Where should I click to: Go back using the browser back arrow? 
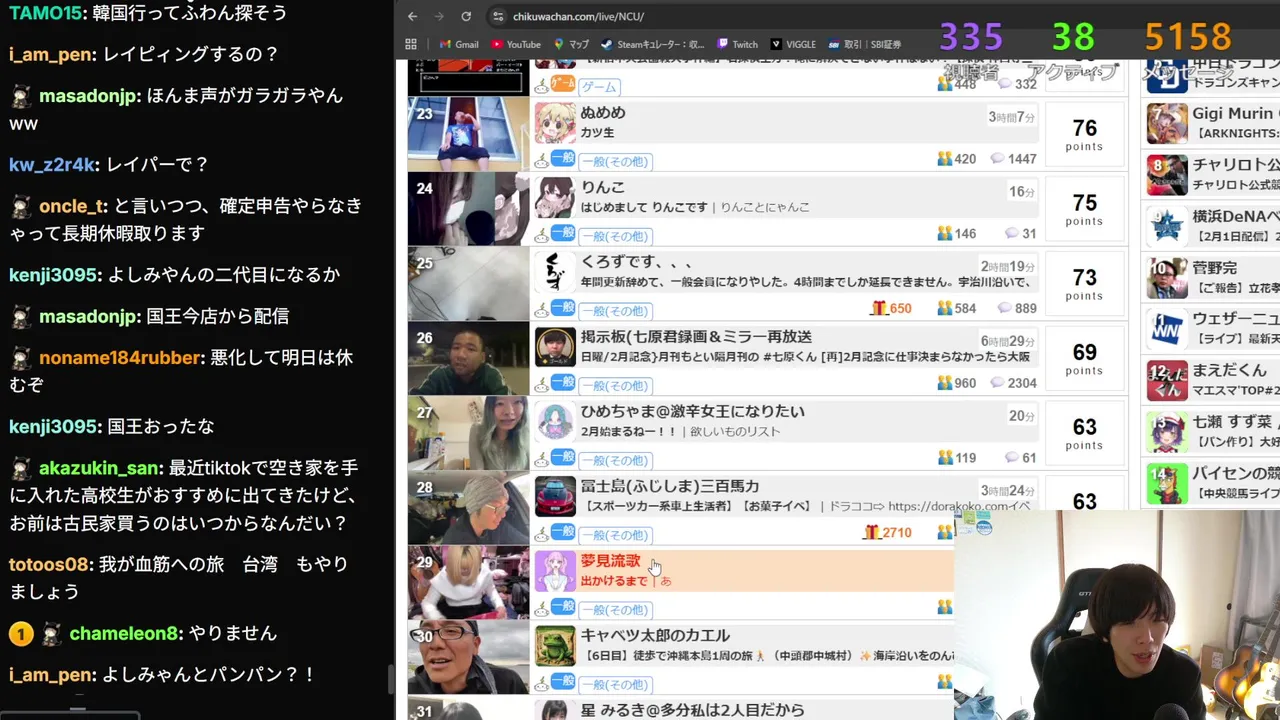click(x=412, y=16)
